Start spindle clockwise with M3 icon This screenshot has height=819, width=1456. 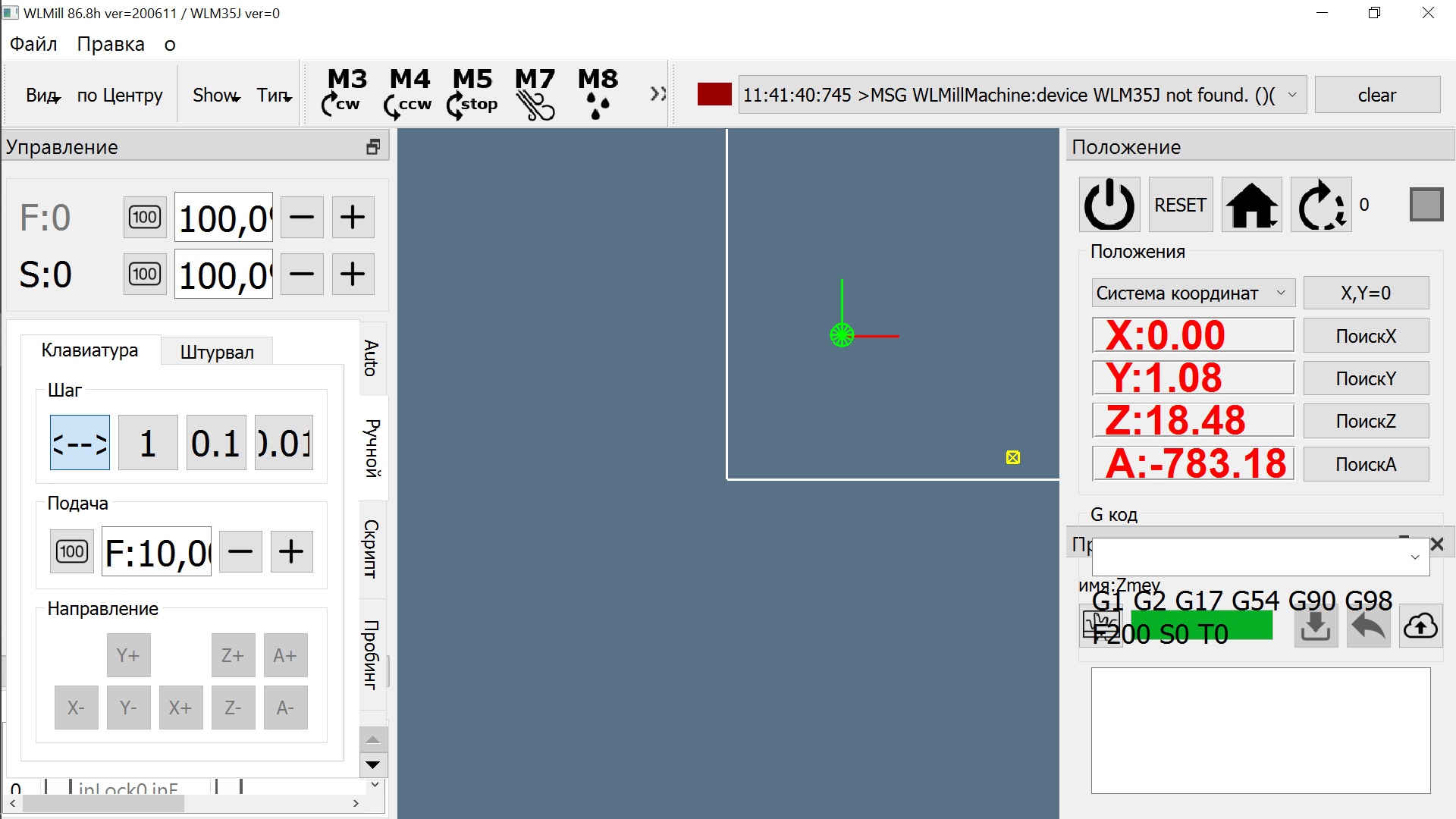click(x=346, y=93)
